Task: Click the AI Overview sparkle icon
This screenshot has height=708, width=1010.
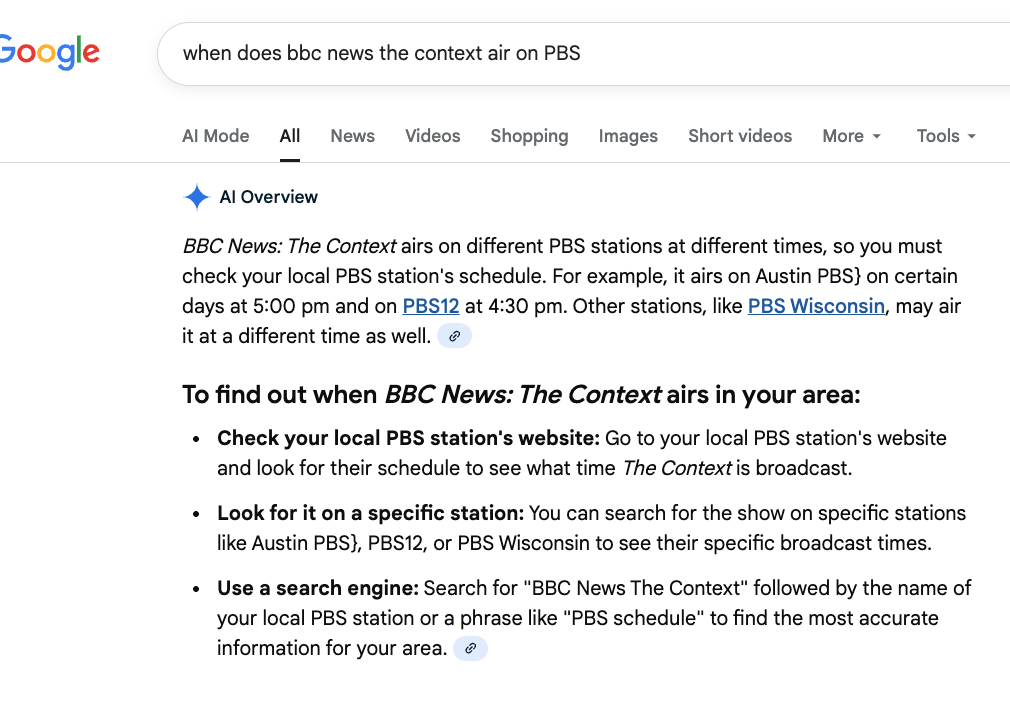Action: click(x=196, y=197)
